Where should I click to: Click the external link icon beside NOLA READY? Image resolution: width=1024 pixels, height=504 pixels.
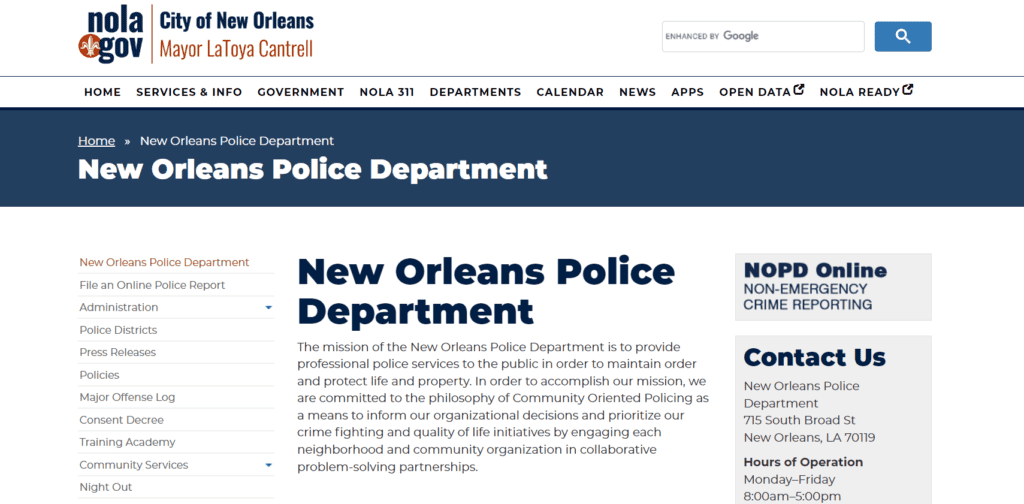pyautogui.click(x=908, y=90)
